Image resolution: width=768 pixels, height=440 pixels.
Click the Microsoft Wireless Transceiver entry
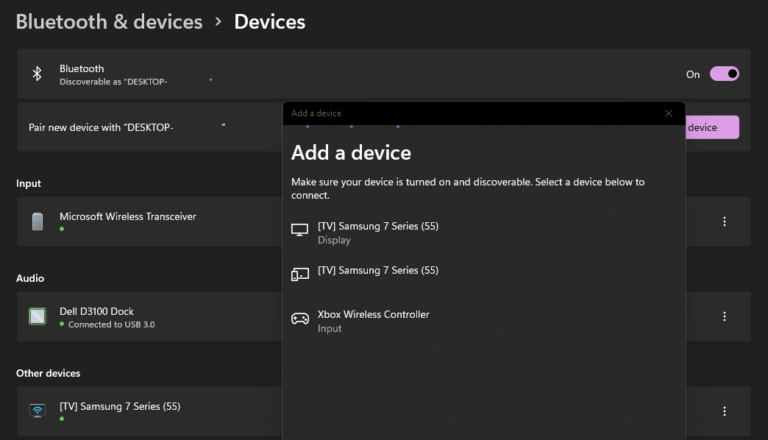149,221
